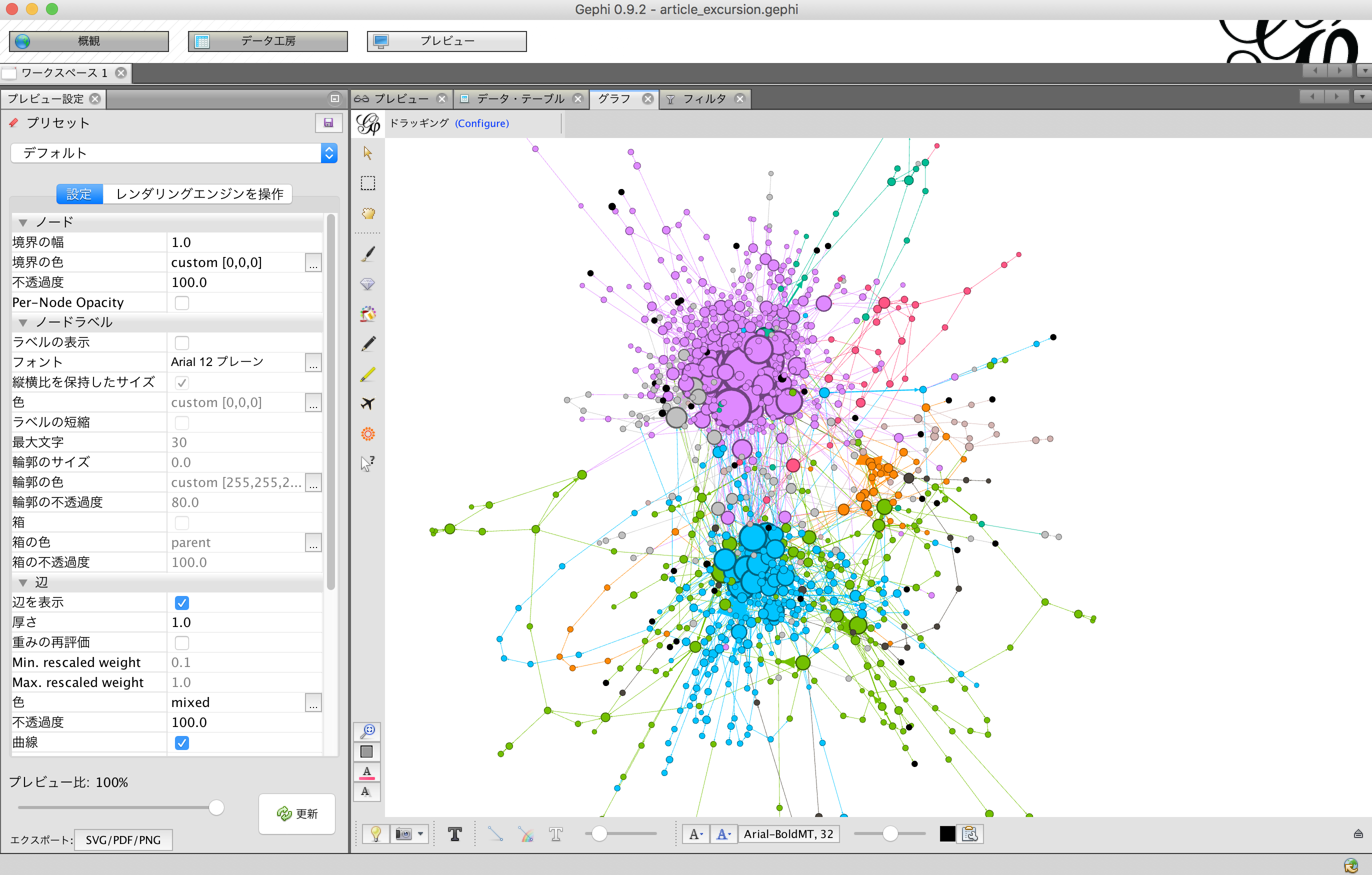The height and width of the screenshot is (875, 1372).
Task: Choose the diamond Sizer tool
Action: click(367, 283)
